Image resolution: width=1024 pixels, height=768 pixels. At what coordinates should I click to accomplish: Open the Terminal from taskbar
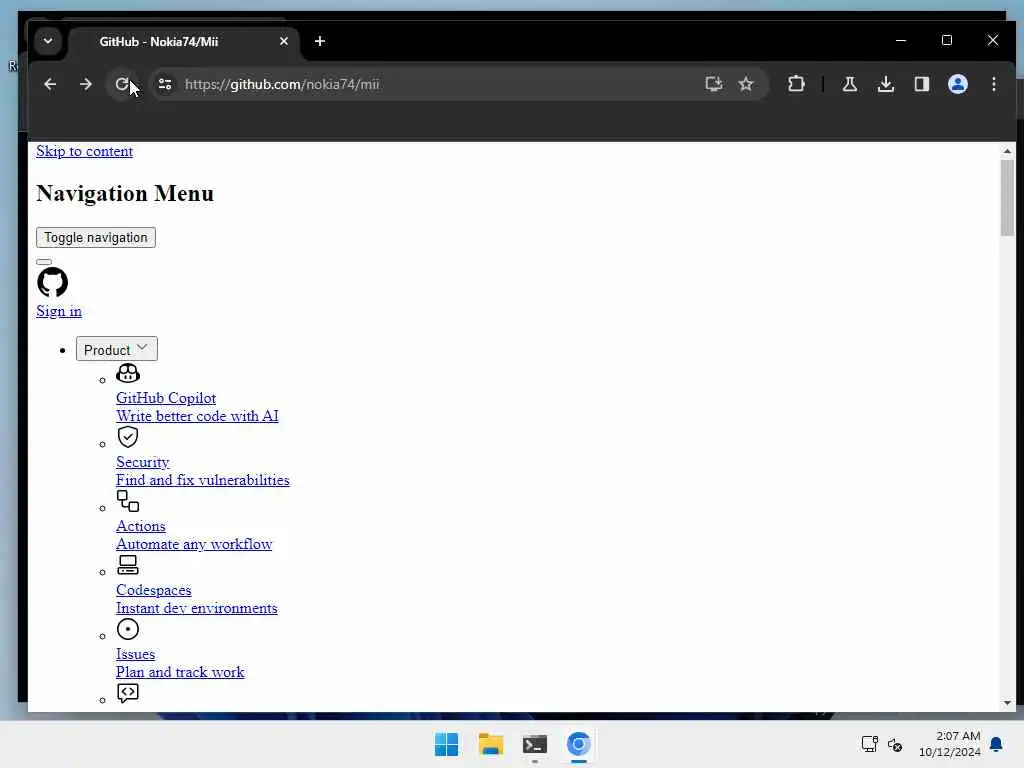pos(535,744)
